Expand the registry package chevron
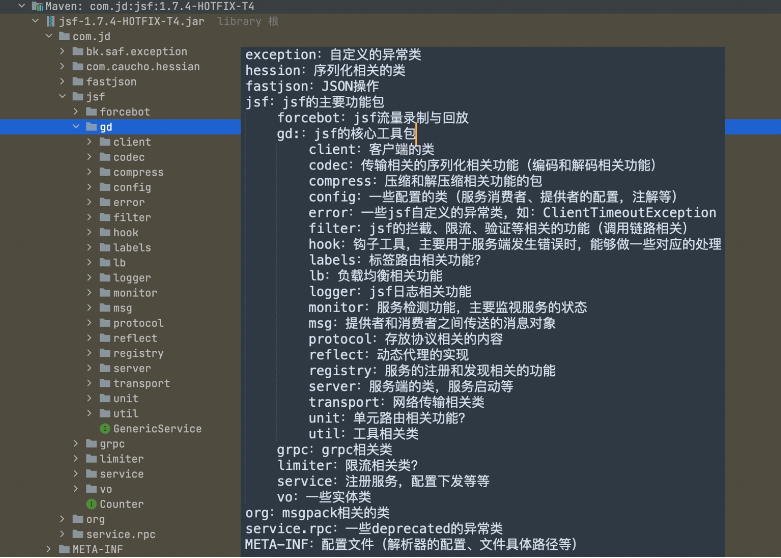 (x=89, y=353)
